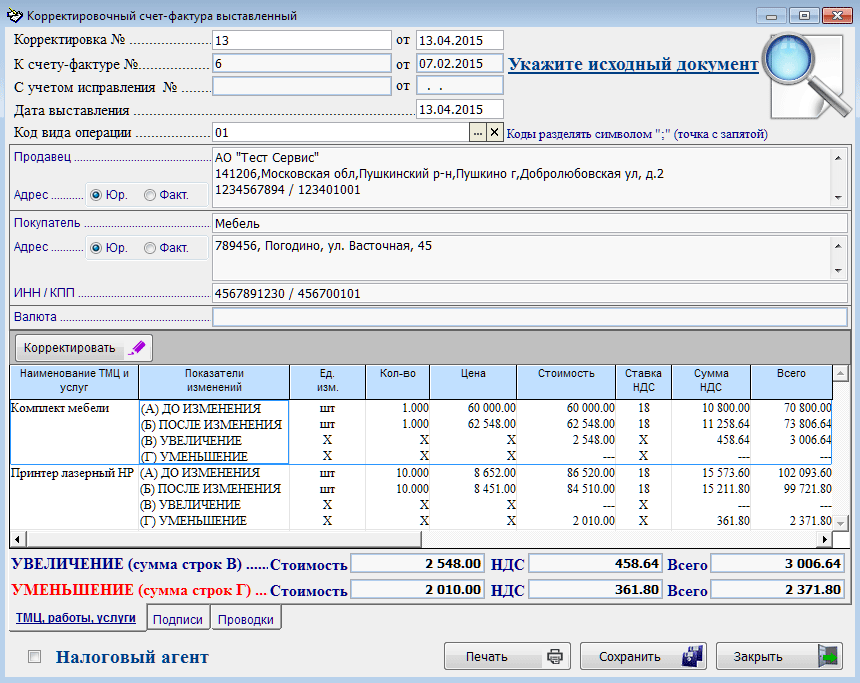Click the printer icon on Печать button
Viewport: 860px width, 683px height.
[555, 656]
